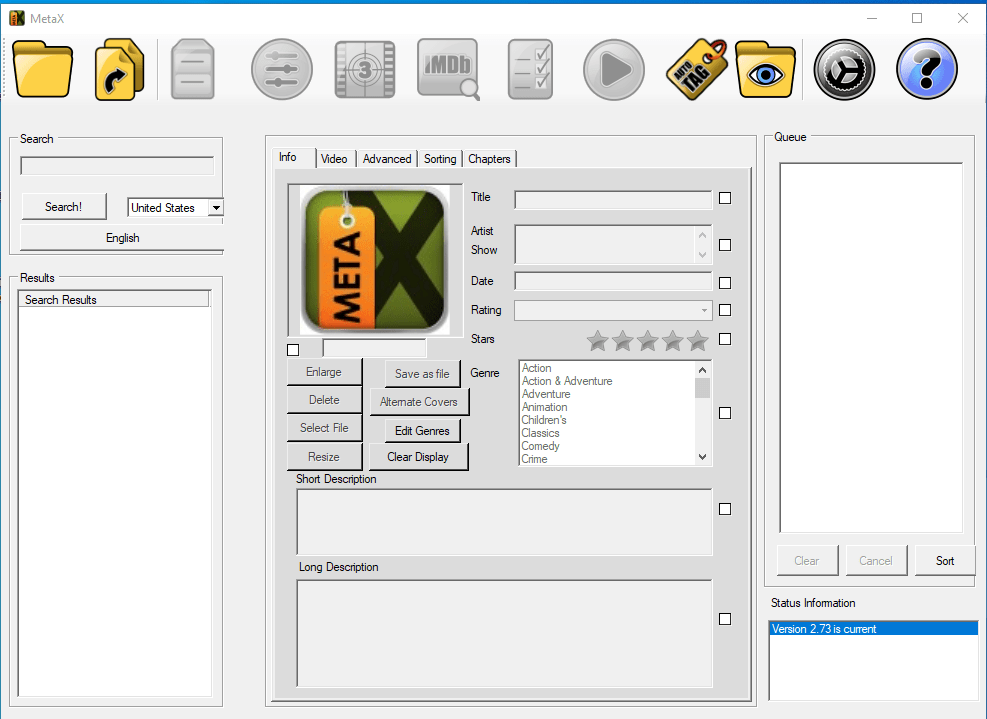Tick the checkbox next to Title
Image resolution: width=987 pixels, height=719 pixels.
point(725,198)
